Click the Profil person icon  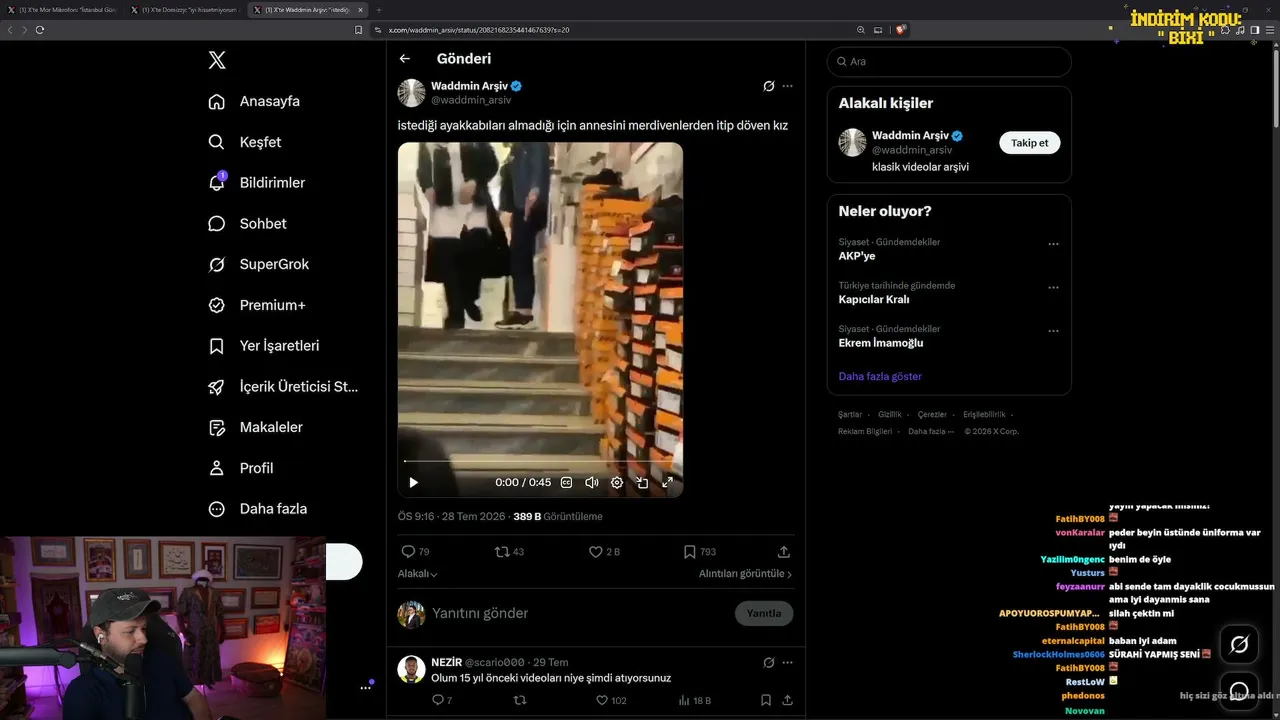pyautogui.click(x=216, y=468)
